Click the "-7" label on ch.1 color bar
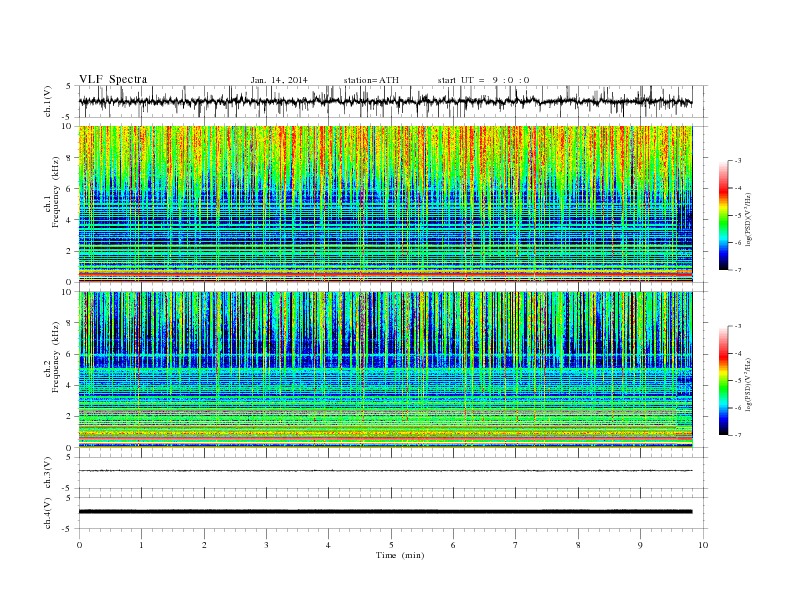The image size is (792, 612). [x=737, y=270]
